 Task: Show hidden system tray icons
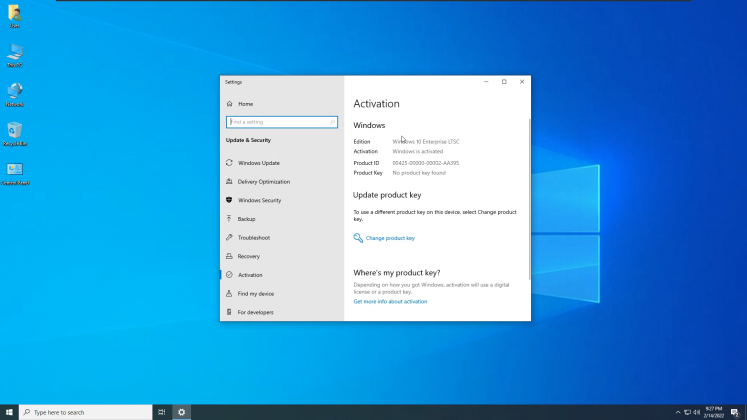coord(678,412)
